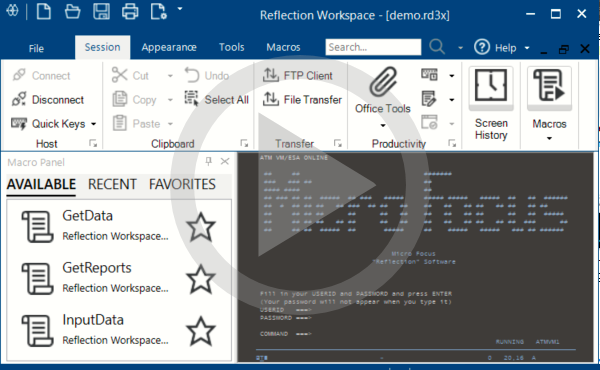Pin the Macro Panel
This screenshot has height=370, width=600.
(209, 161)
